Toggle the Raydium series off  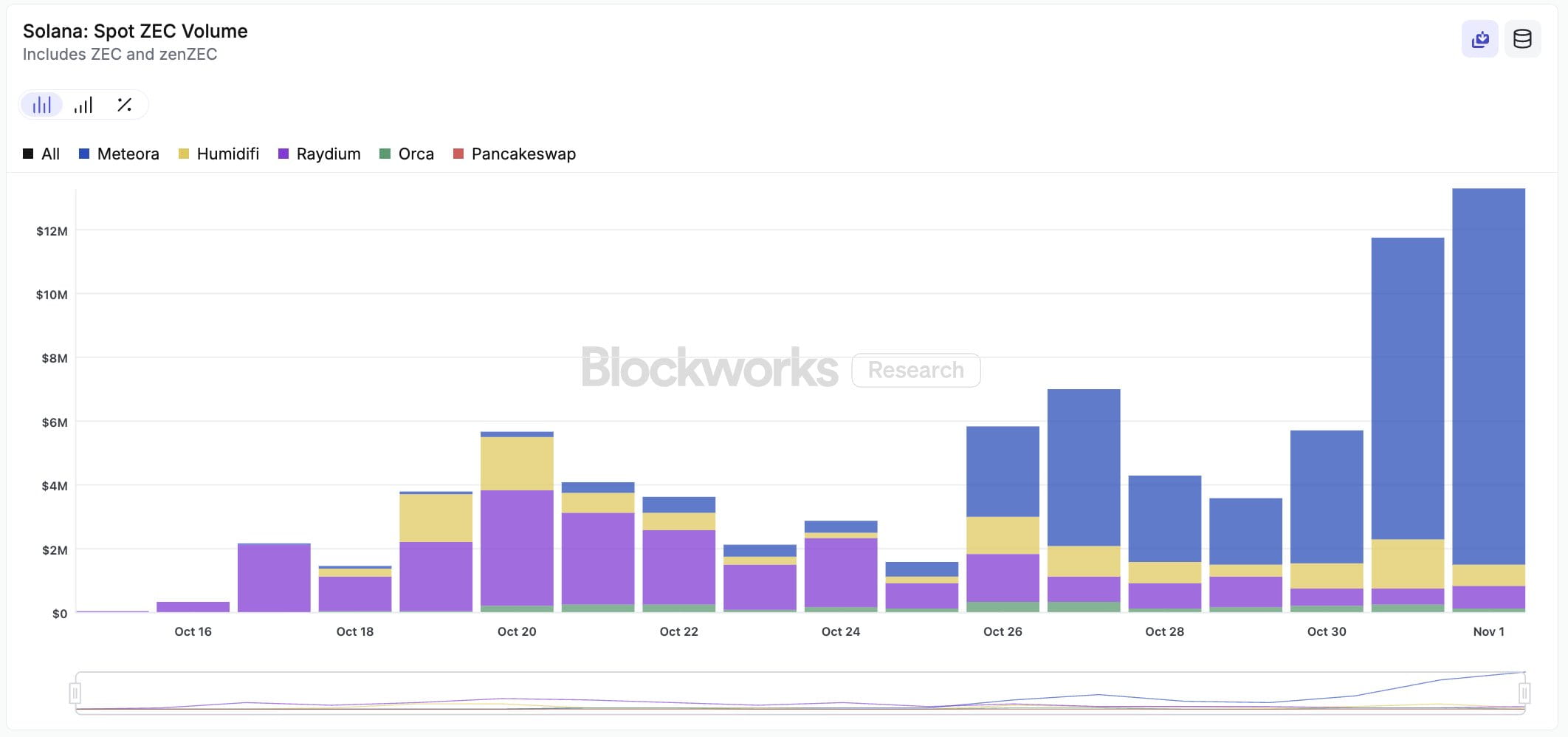pos(328,154)
